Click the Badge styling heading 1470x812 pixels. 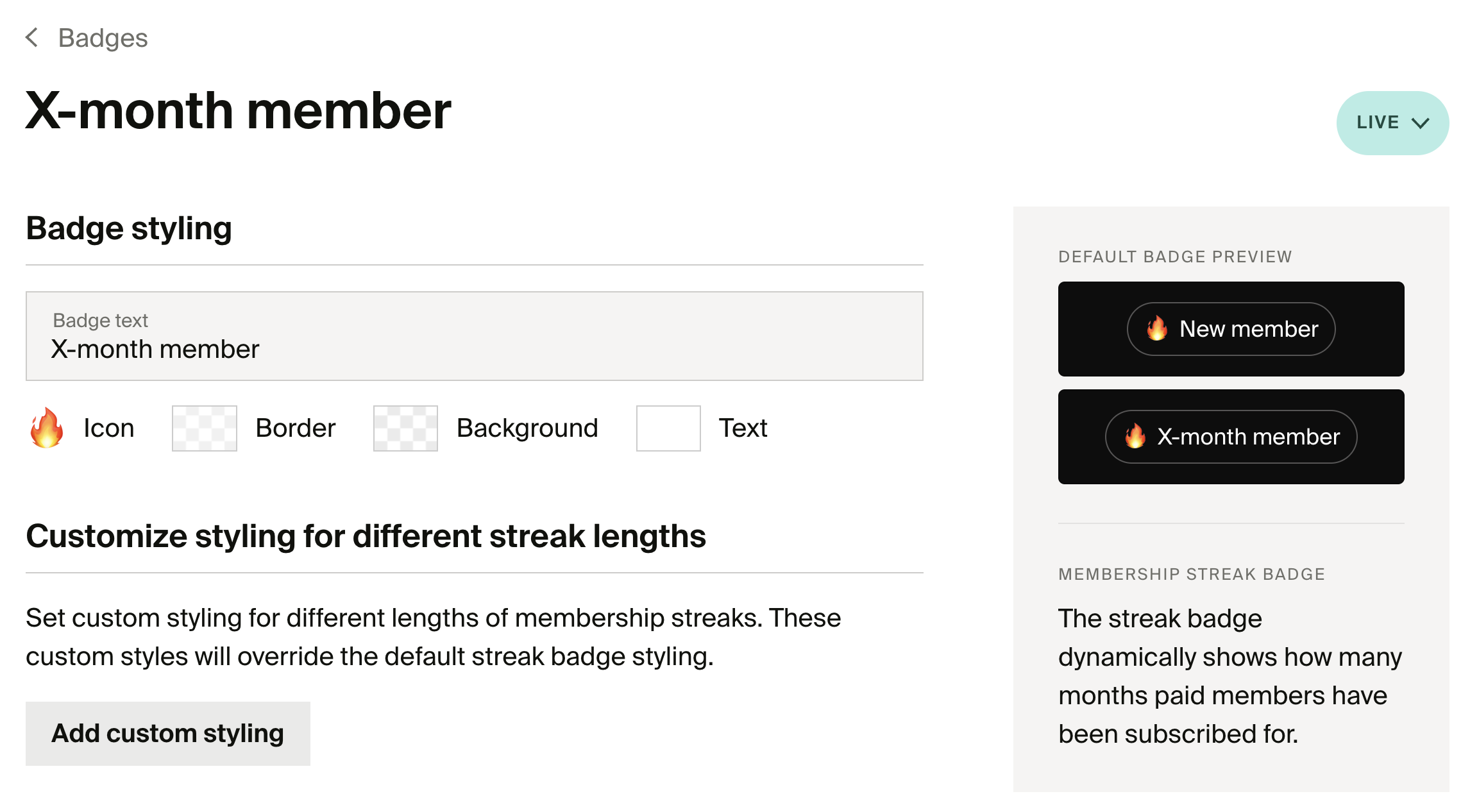129,228
